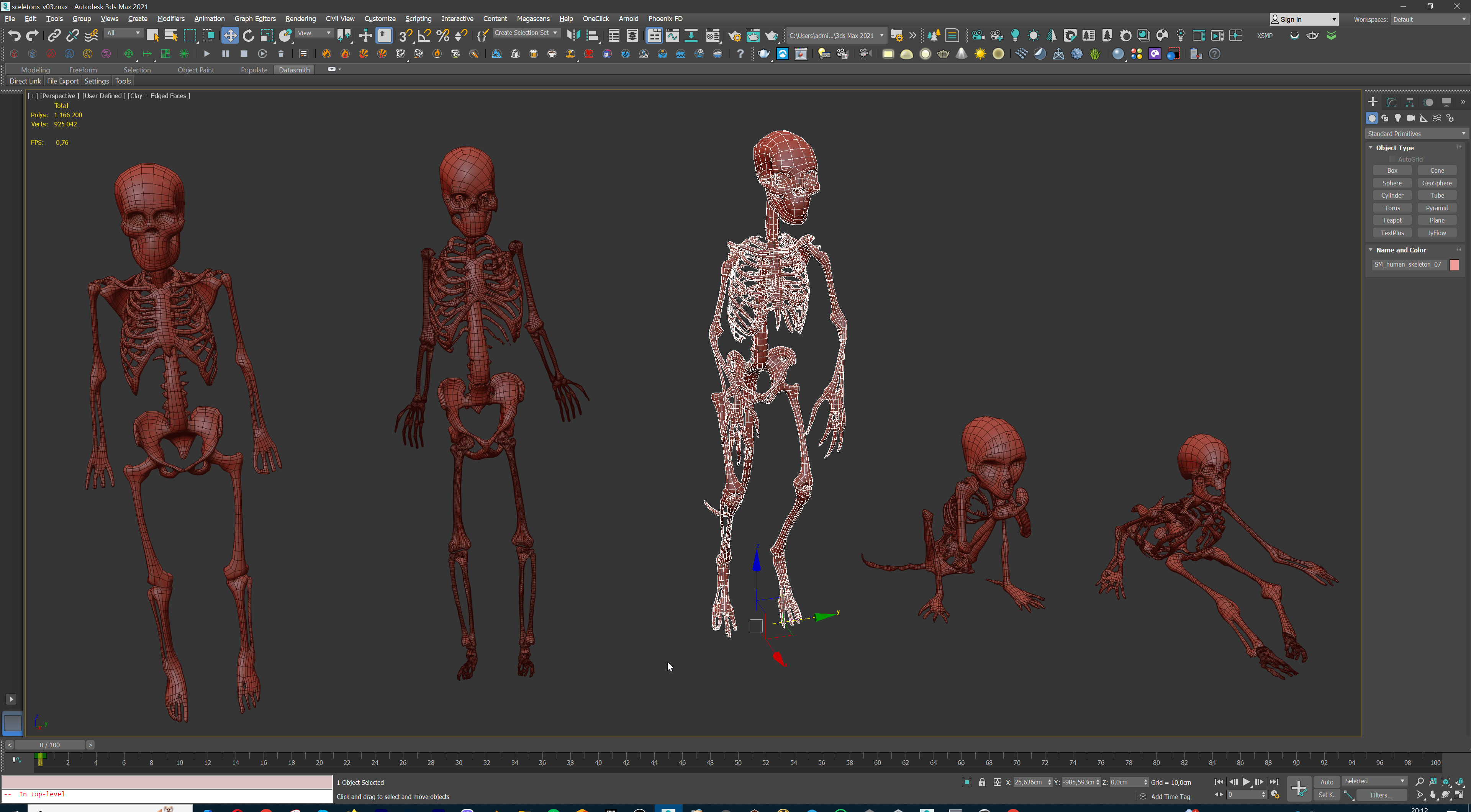The image size is (1471, 812).
Task: Toggle Auto key mode
Action: pyautogui.click(x=1327, y=782)
